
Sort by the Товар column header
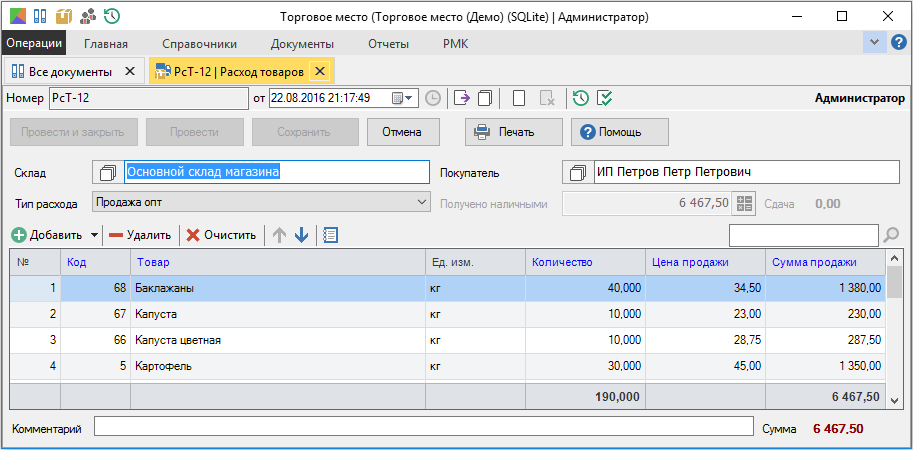(x=278, y=262)
